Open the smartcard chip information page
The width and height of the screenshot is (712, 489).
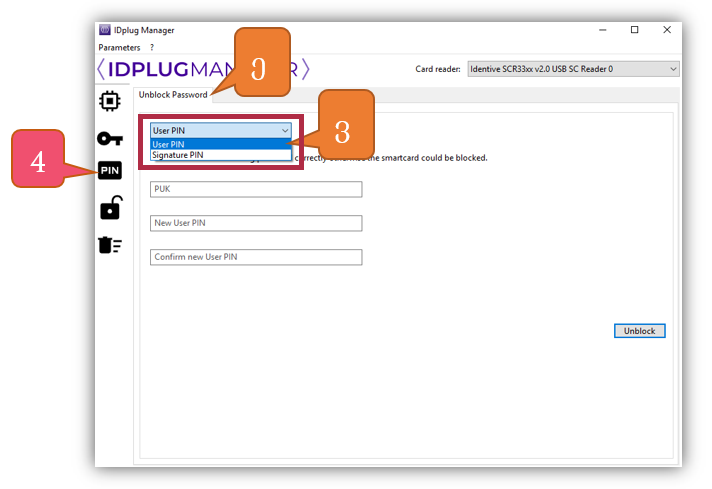pyautogui.click(x=110, y=100)
